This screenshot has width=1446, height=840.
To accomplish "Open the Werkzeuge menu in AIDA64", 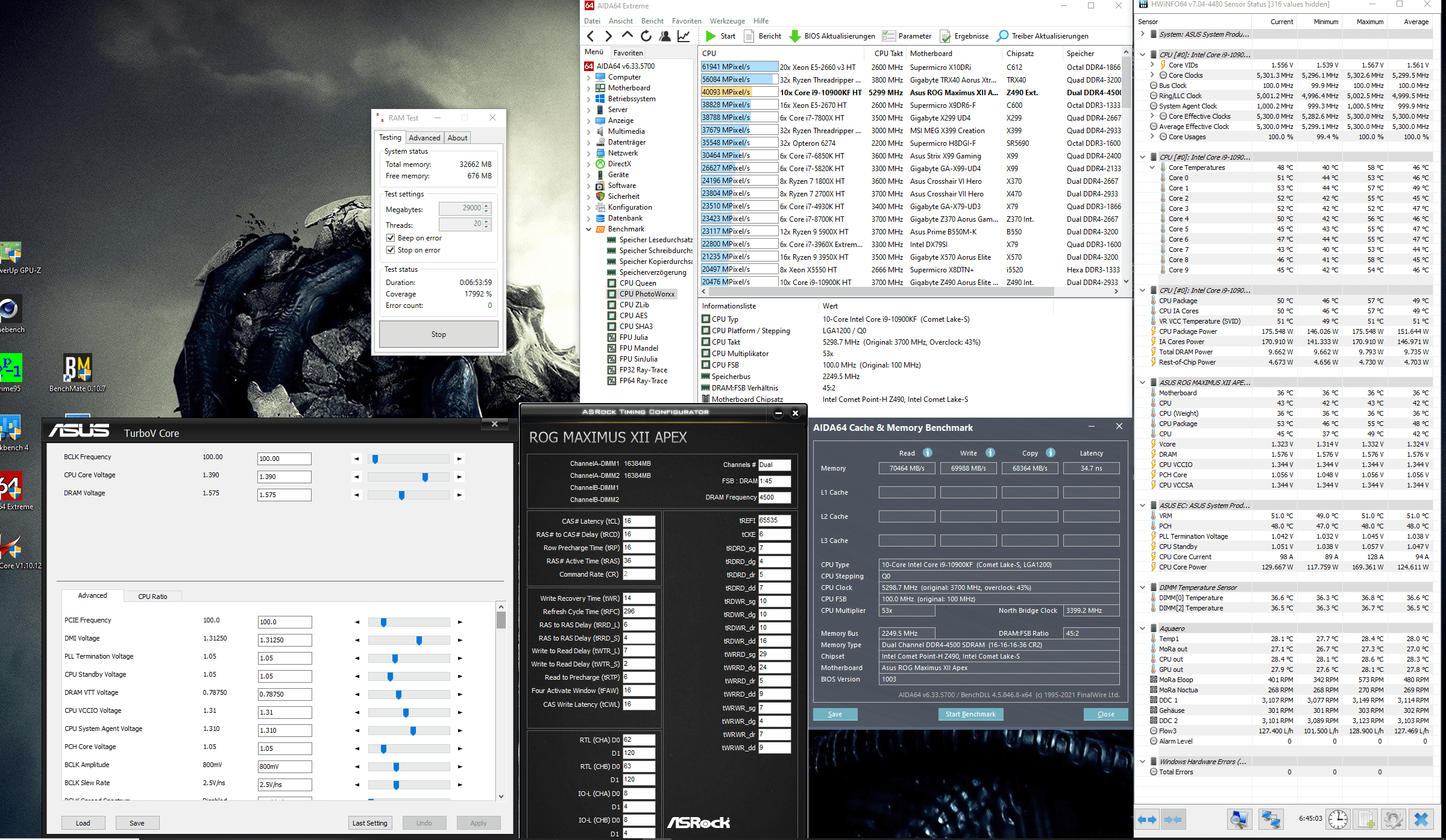I will [727, 21].
